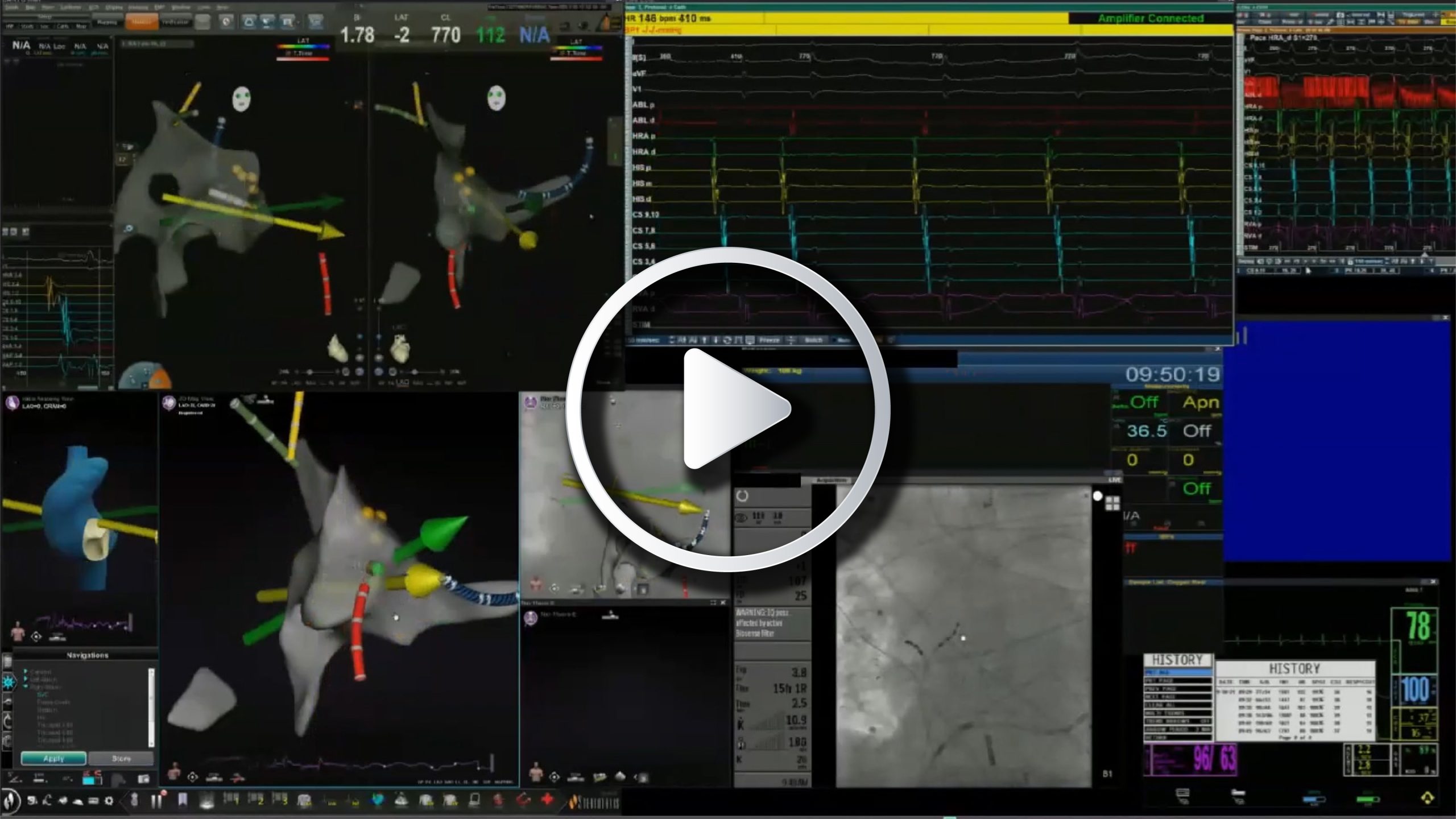Click the torso orientation icon under the 3D map view

pyautogui.click(x=175, y=771)
